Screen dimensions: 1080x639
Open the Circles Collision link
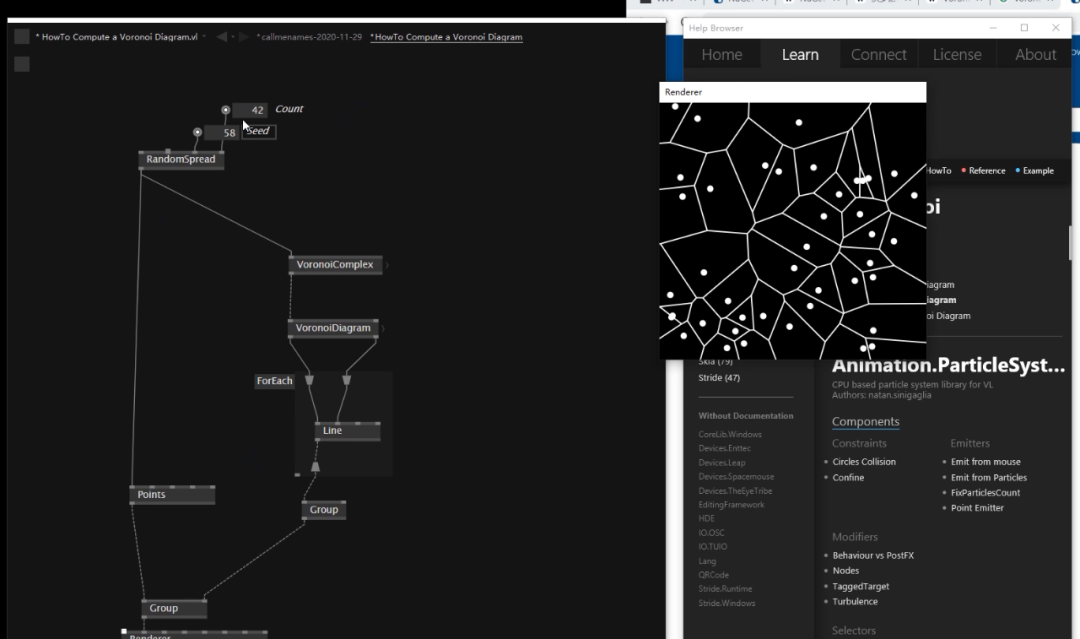(x=864, y=462)
